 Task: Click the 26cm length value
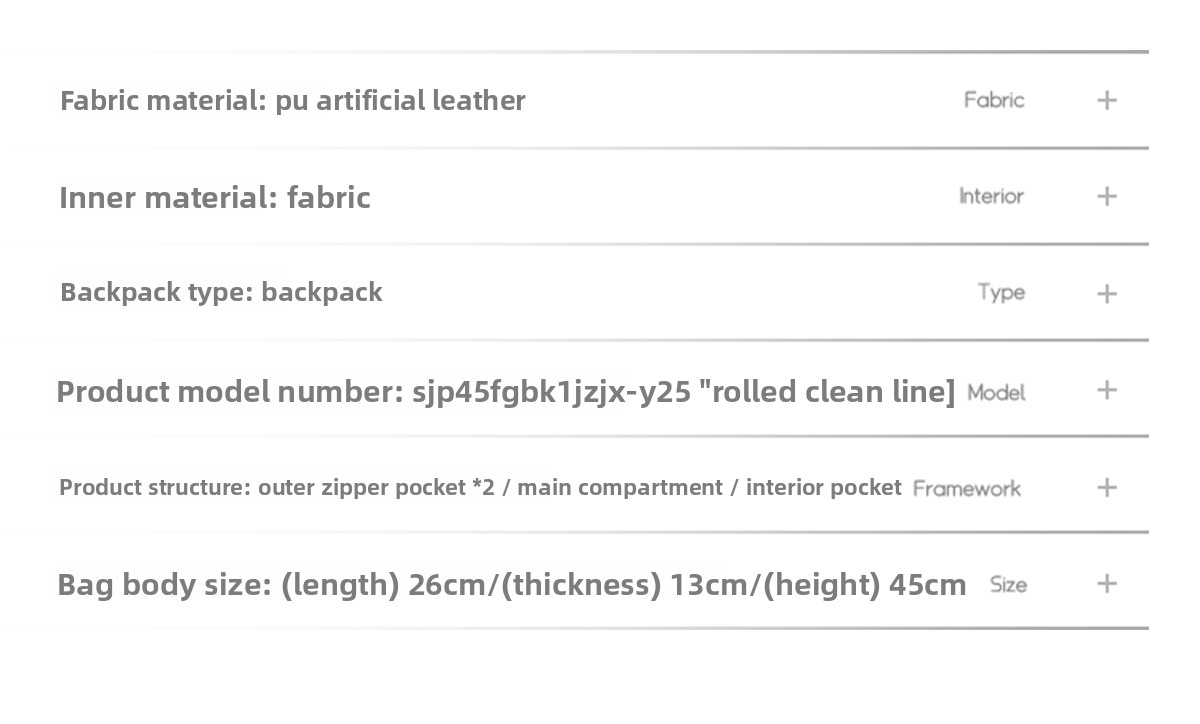(449, 585)
